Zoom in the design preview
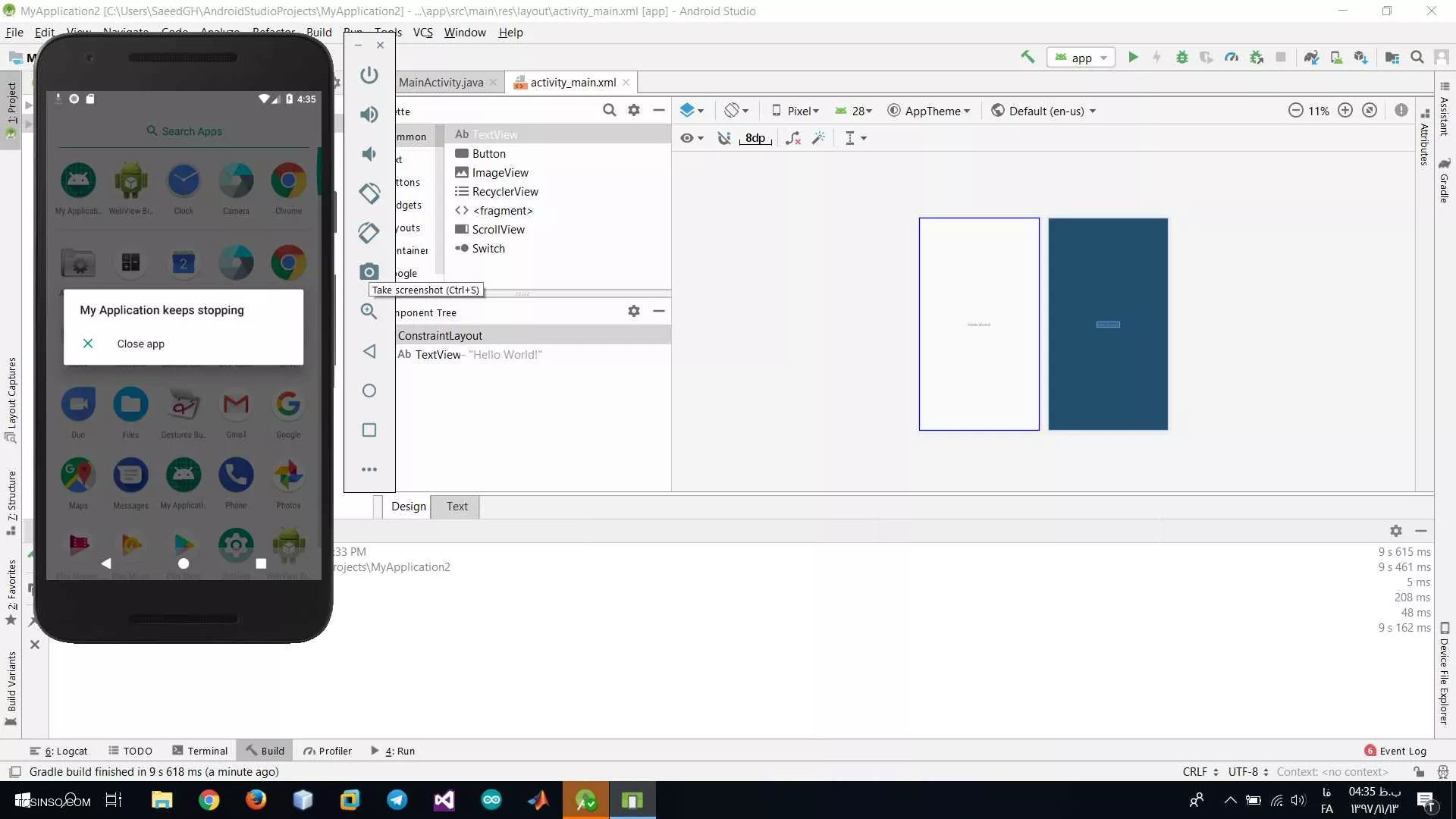Viewport: 1456px width, 819px height. point(1345,111)
